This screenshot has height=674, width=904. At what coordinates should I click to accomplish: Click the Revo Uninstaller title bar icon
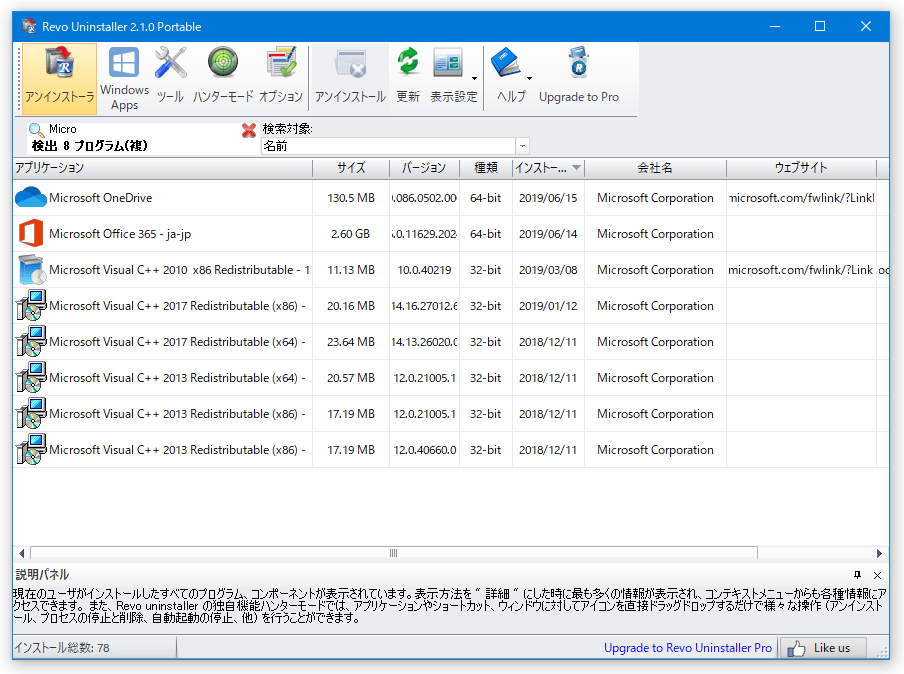click(x=29, y=27)
